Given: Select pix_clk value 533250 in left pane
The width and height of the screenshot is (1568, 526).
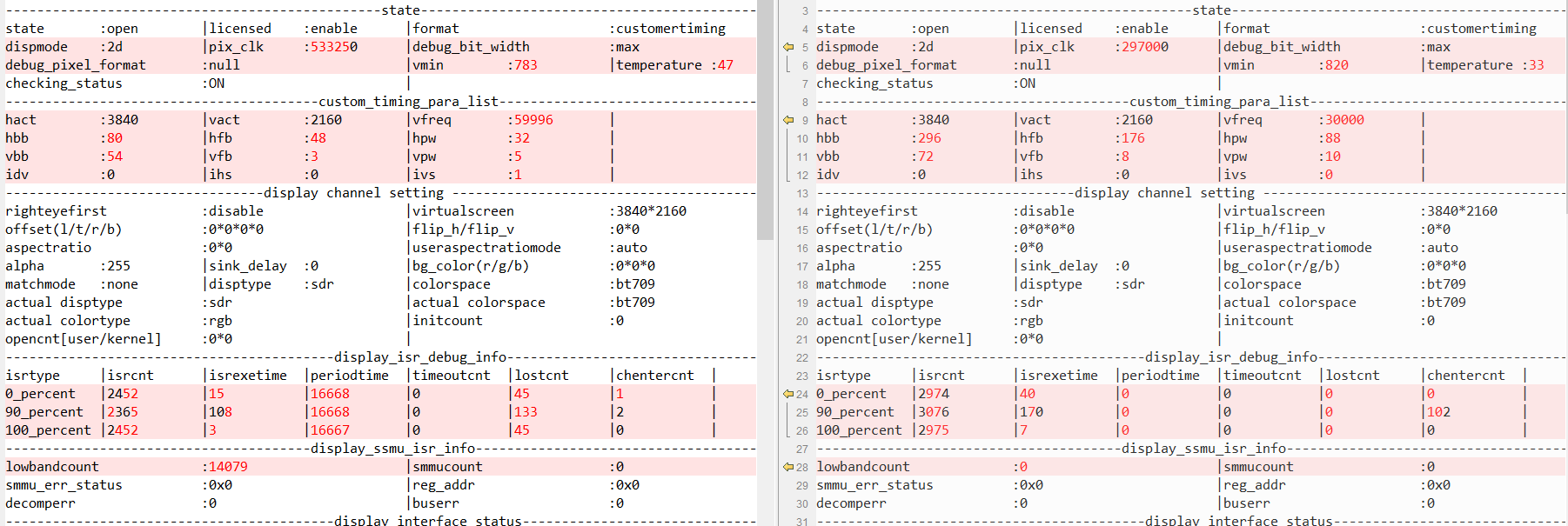Looking at the screenshot, I should 334,47.
